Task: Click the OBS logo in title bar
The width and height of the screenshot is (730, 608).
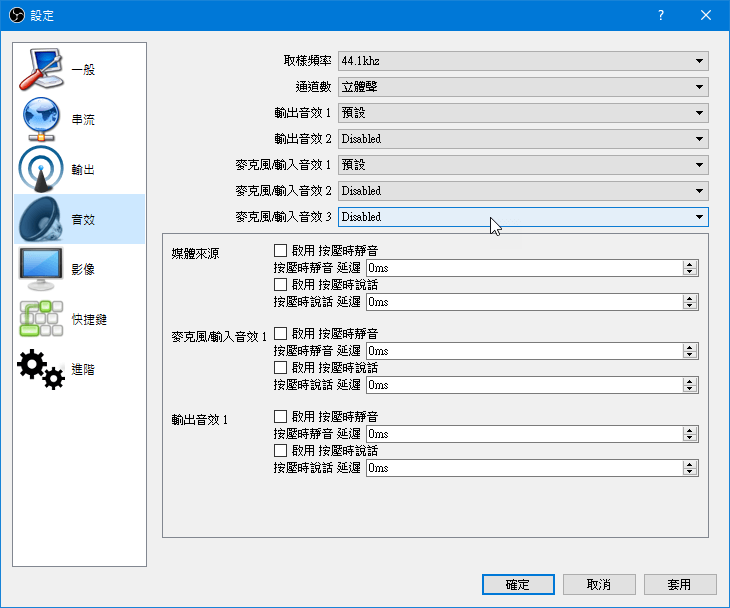Action: point(16,15)
